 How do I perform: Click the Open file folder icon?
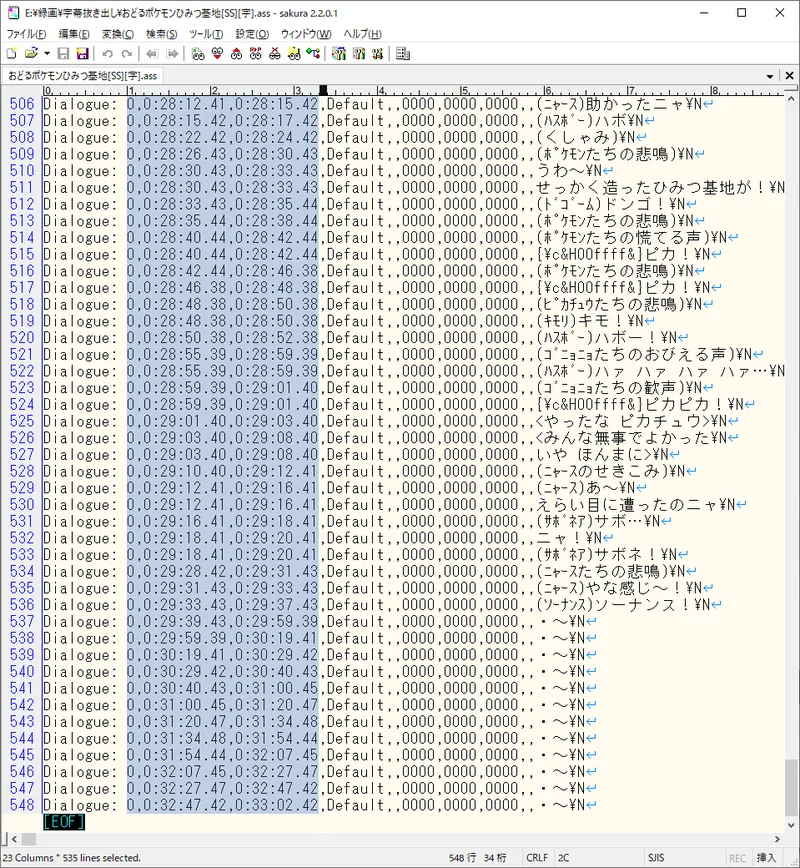(x=31, y=53)
